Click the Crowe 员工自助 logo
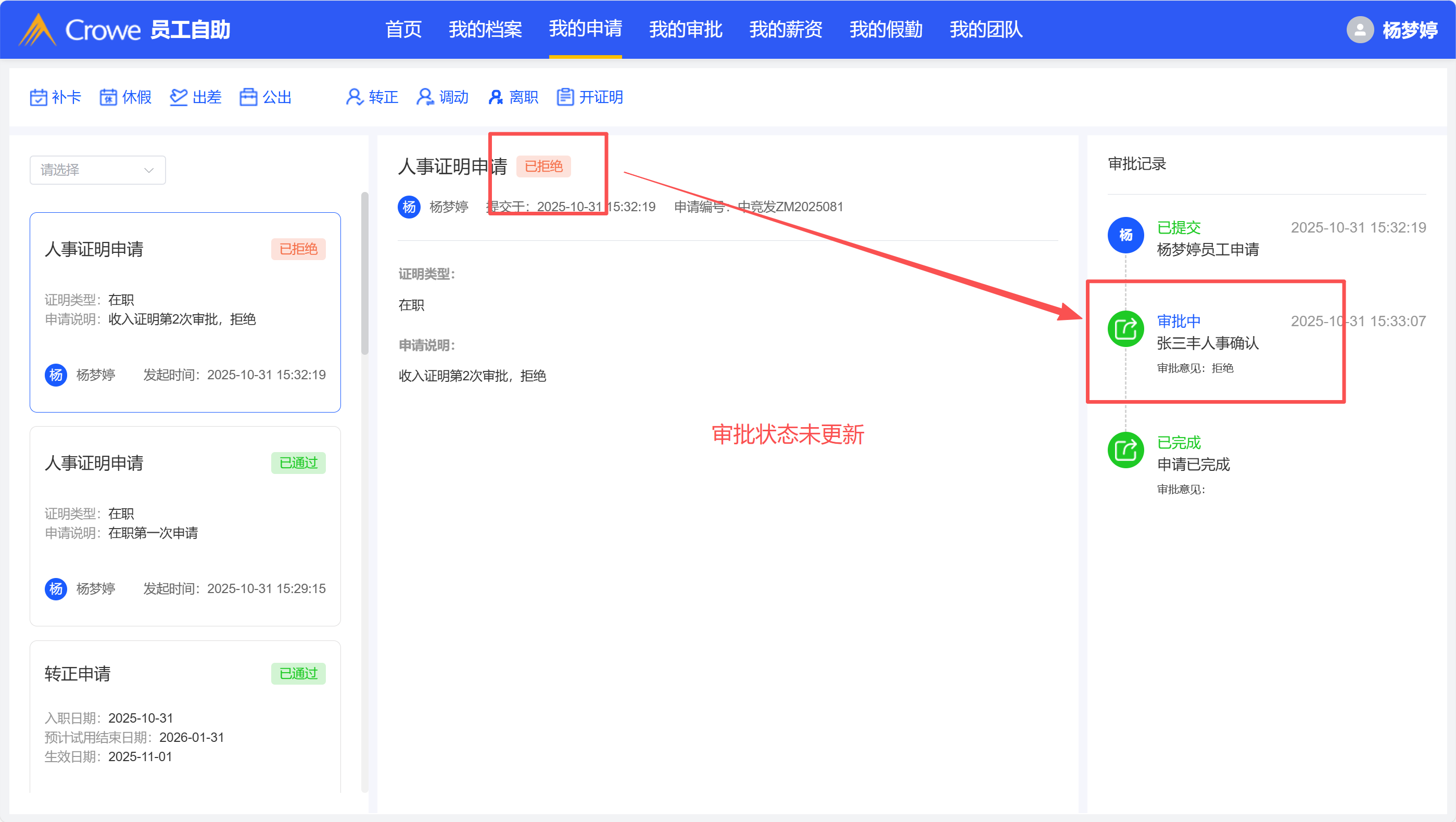 pyautogui.click(x=124, y=29)
